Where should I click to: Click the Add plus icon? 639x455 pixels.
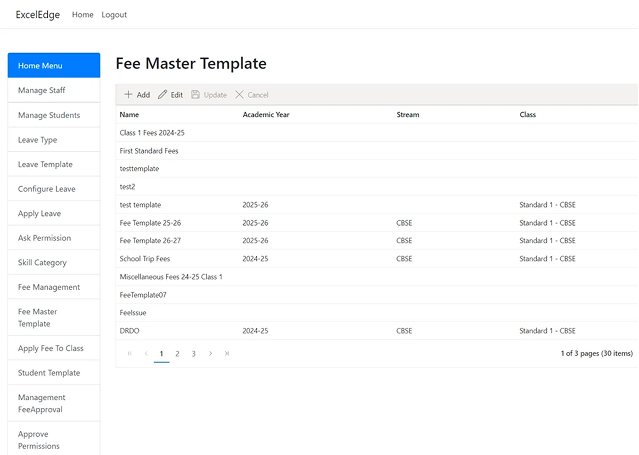pyautogui.click(x=128, y=95)
